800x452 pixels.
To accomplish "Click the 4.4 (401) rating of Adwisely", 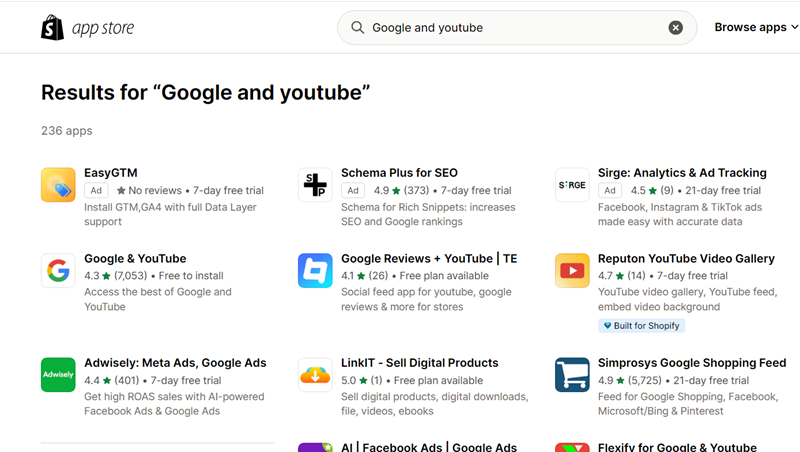I will [x=112, y=381].
